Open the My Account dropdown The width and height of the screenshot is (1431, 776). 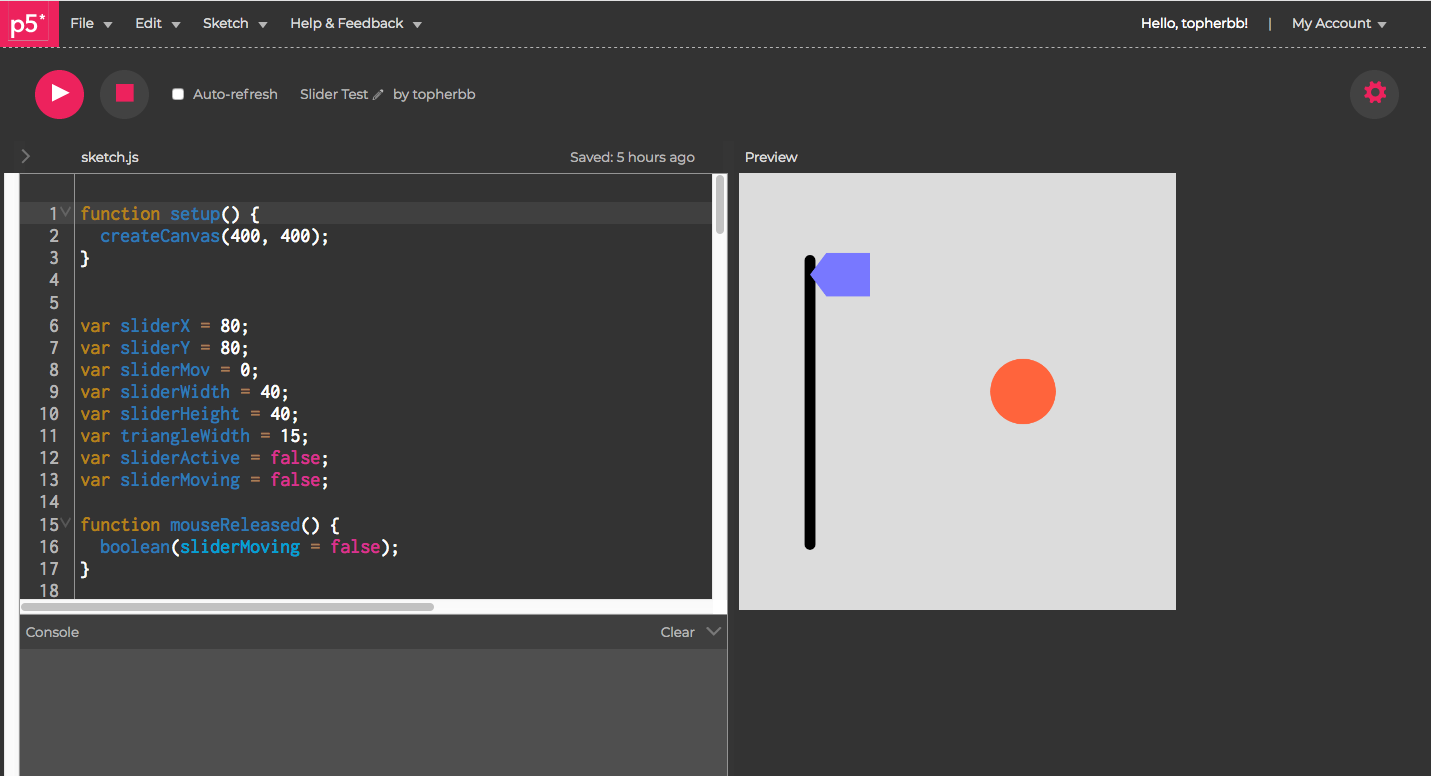point(1339,23)
